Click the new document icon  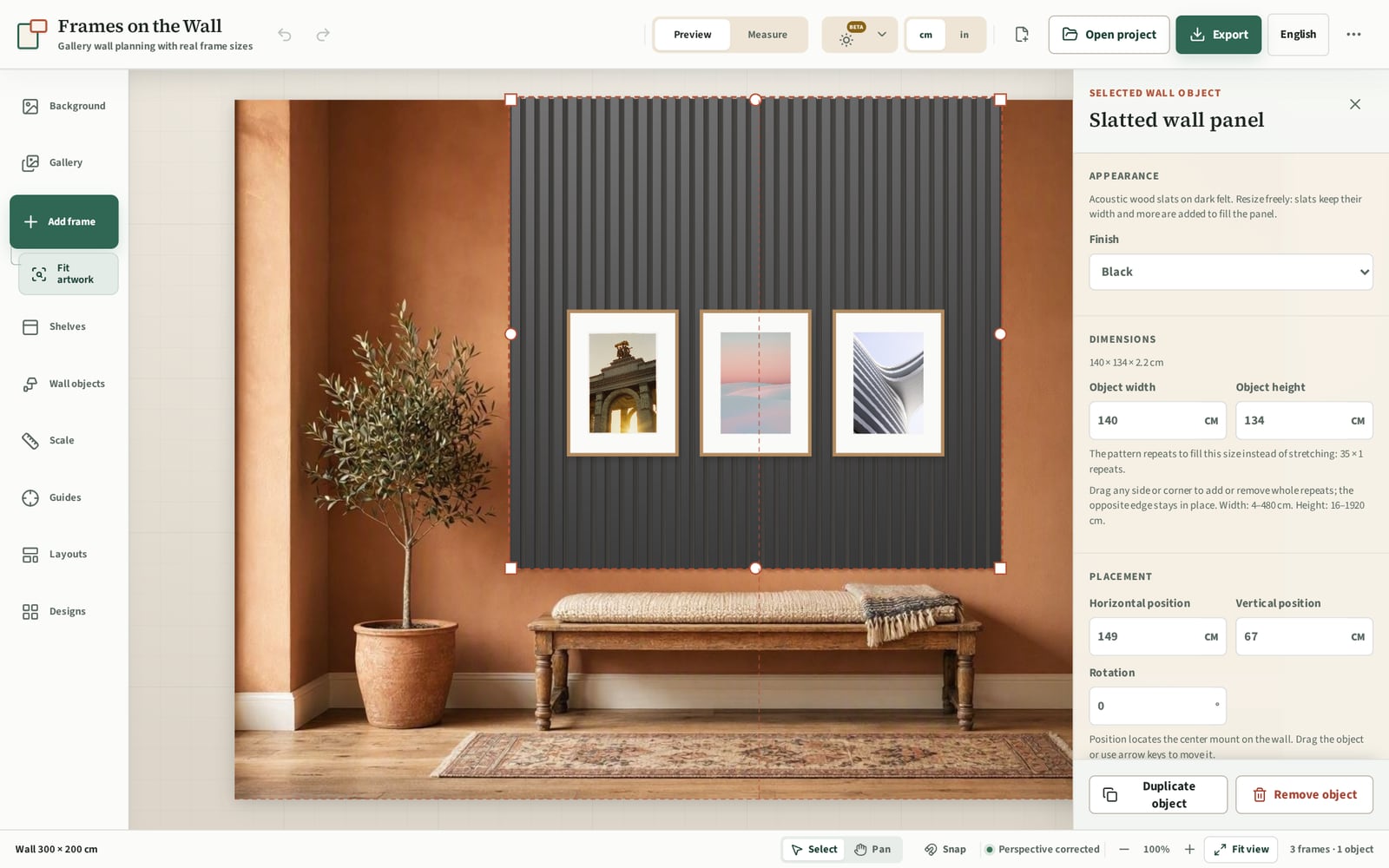(x=1022, y=35)
